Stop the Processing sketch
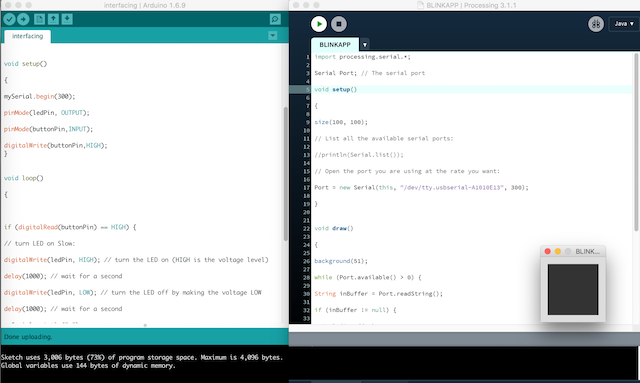640x383 pixels. point(339,24)
